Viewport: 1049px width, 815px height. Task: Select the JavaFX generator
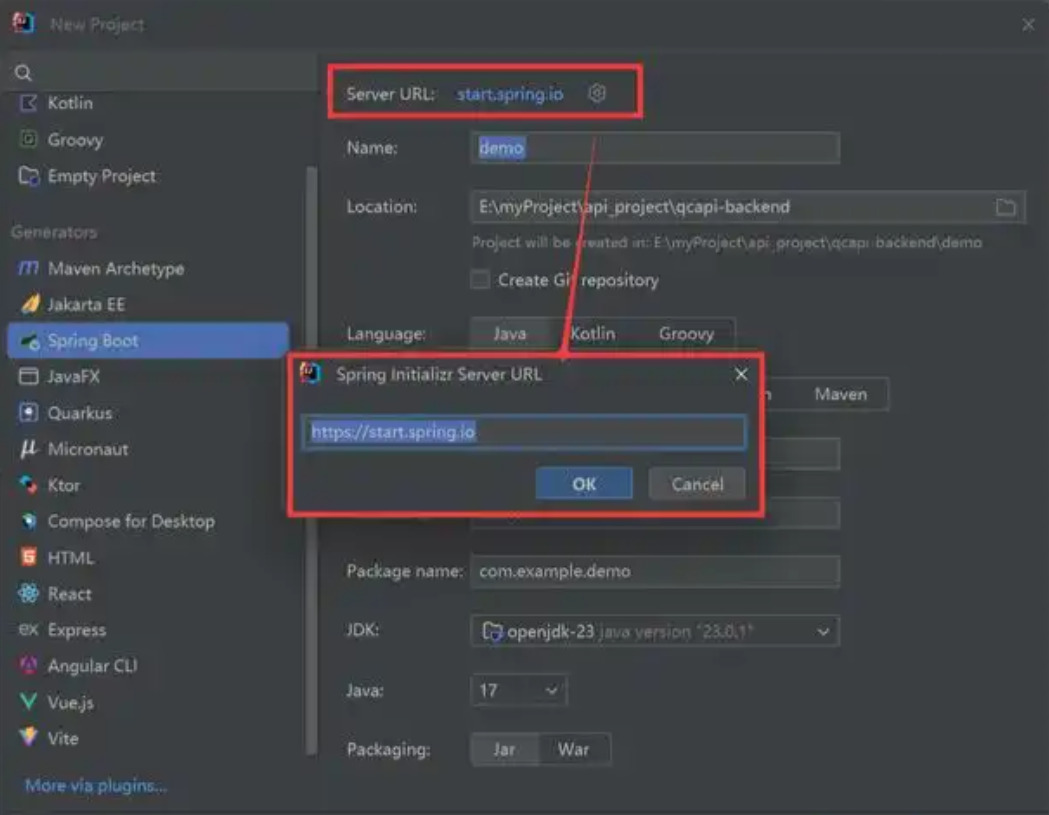pos(149,376)
